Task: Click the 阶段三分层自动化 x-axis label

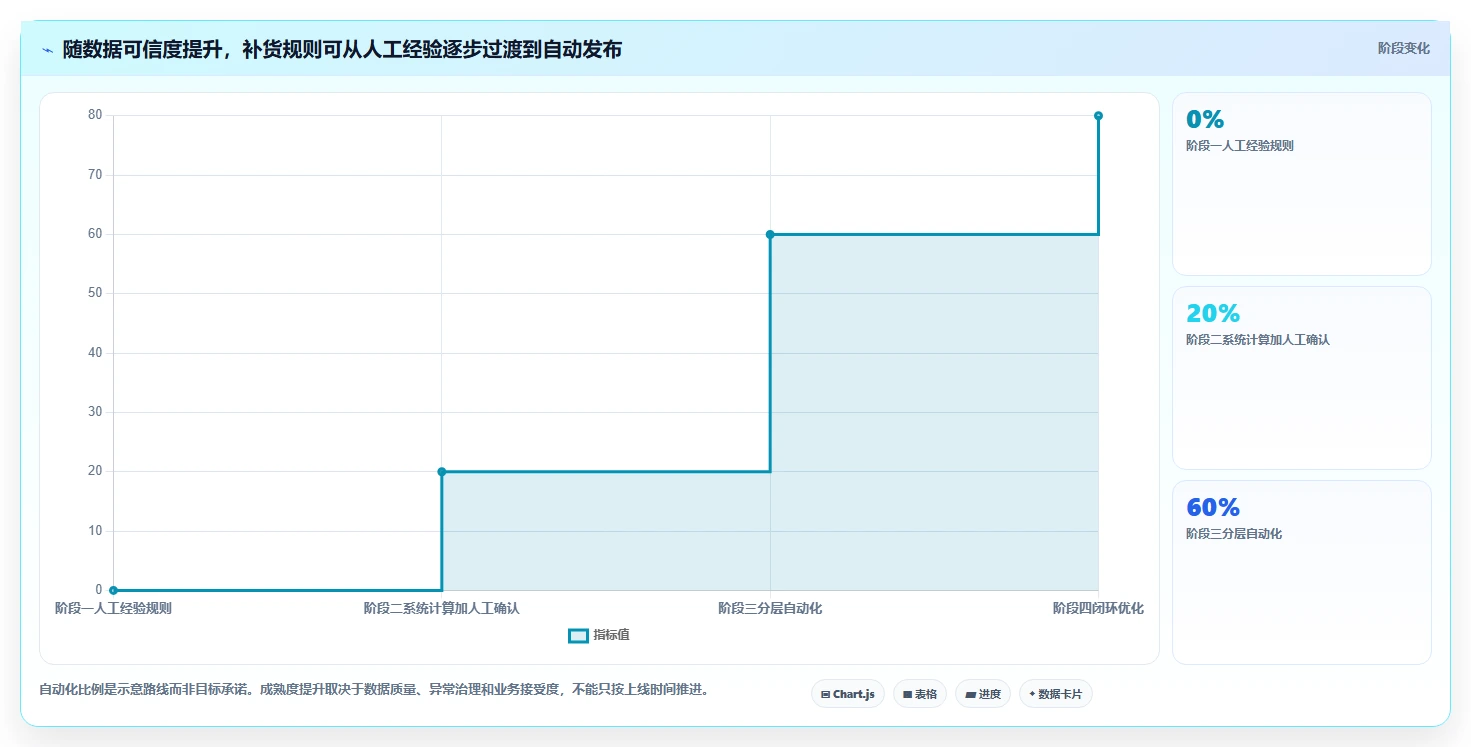Action: tap(770, 608)
